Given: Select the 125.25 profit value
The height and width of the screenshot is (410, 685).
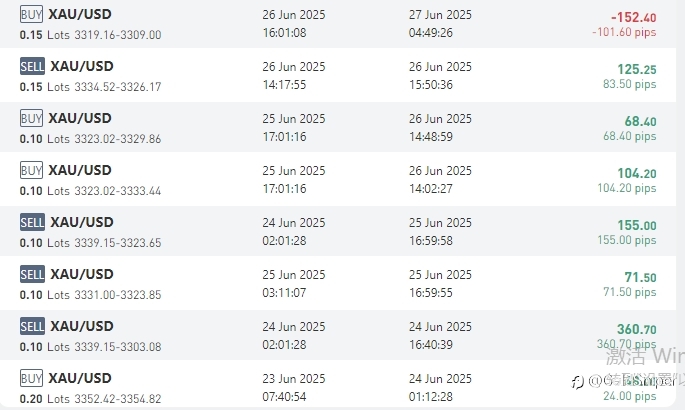Looking at the screenshot, I should click(637, 69).
